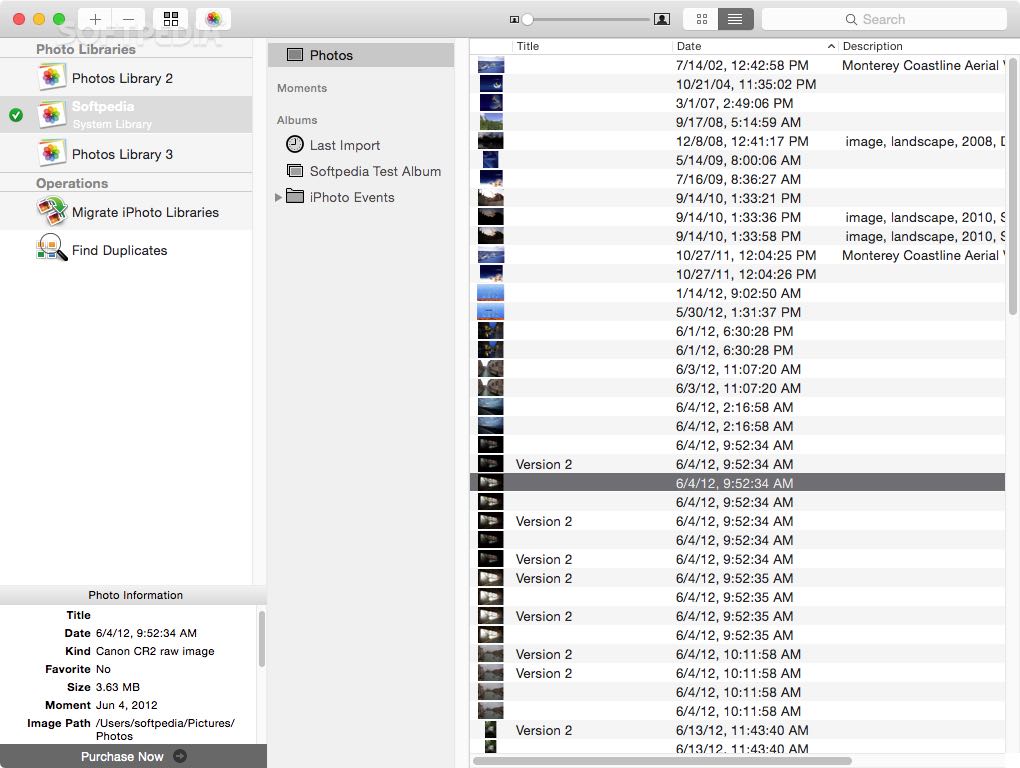Select thumbnail of the 3/1/07 photo
The height and width of the screenshot is (768, 1020).
(490, 103)
